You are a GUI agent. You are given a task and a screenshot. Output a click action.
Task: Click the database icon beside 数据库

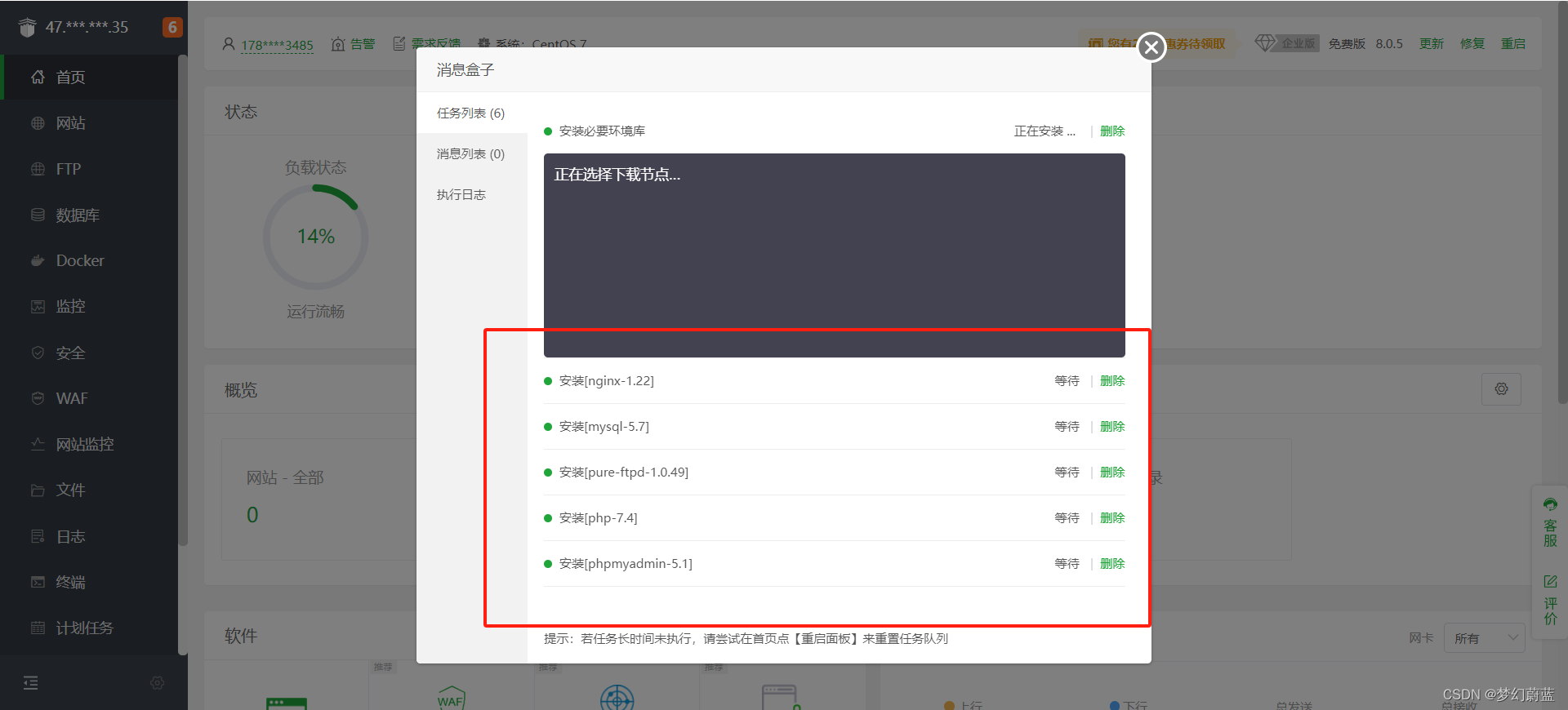[38, 215]
